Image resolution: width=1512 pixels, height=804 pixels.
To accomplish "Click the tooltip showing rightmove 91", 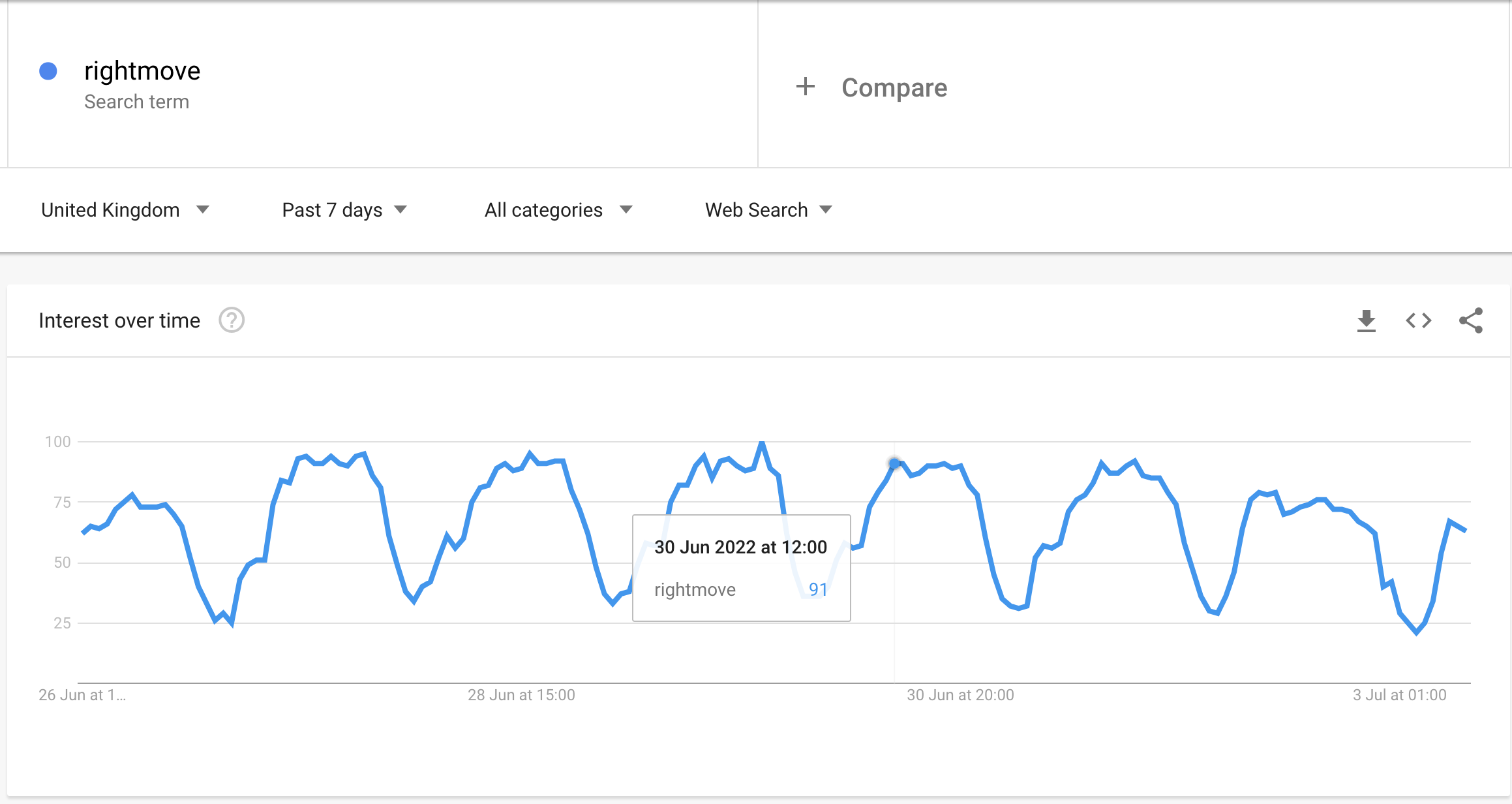I will [742, 568].
